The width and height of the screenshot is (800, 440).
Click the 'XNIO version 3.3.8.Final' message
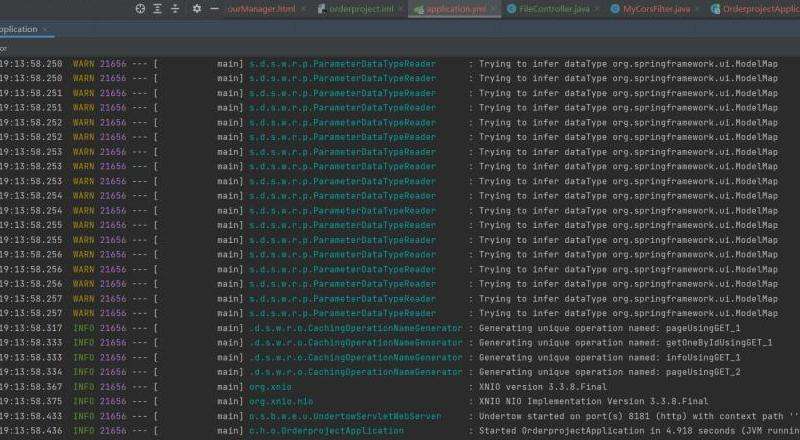543,387
